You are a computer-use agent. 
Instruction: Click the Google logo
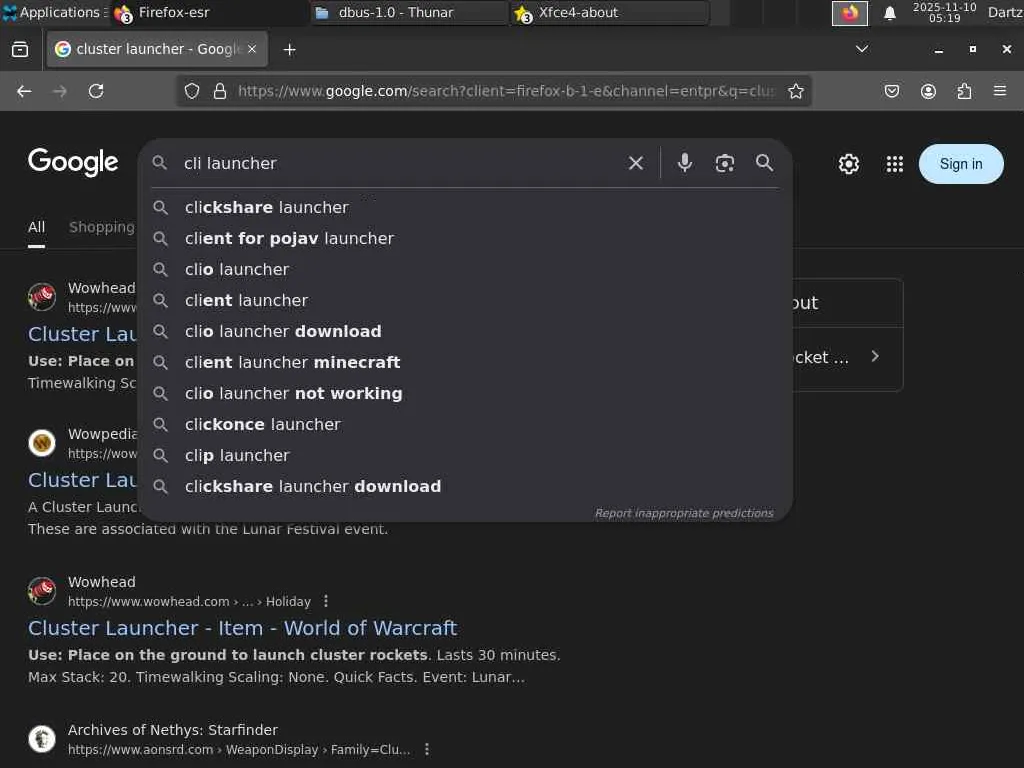73,162
